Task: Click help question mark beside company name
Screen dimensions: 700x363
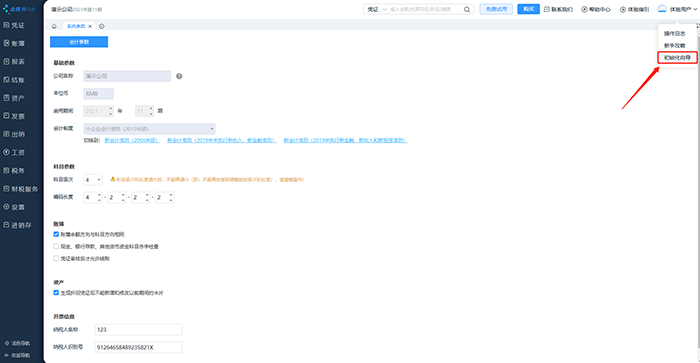Action: click(x=179, y=76)
